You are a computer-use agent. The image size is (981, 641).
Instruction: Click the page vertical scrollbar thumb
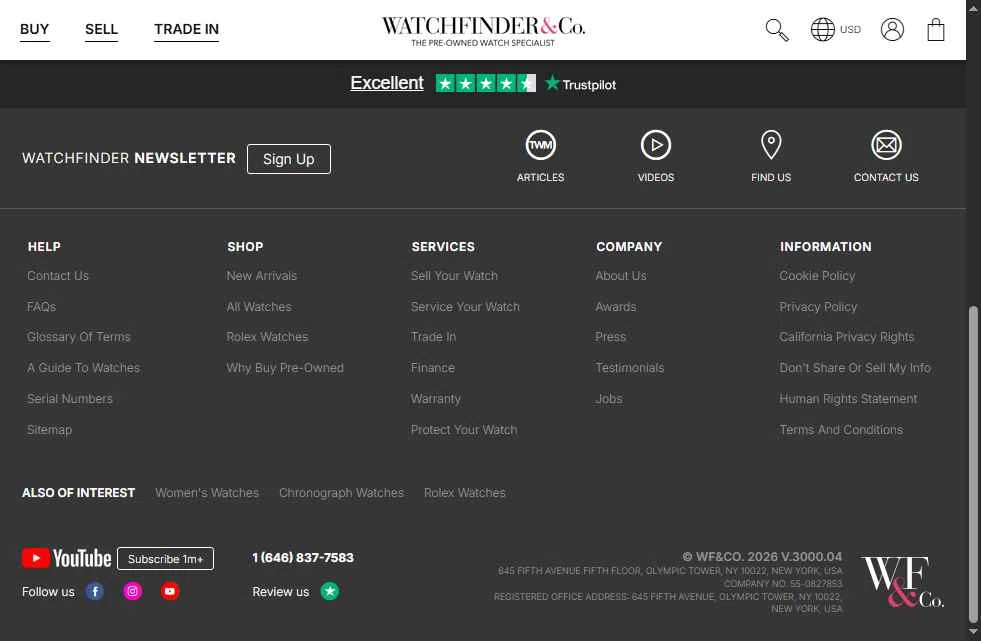[973, 463]
